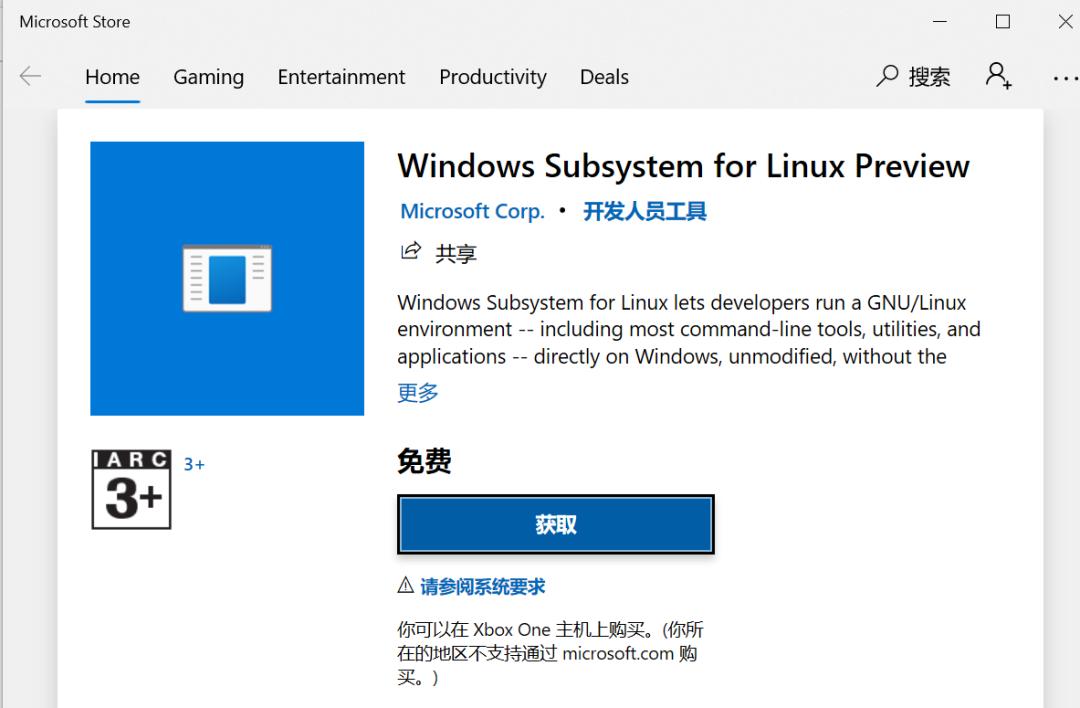Click the share arrow icon
This screenshot has width=1080, height=708.
point(411,251)
